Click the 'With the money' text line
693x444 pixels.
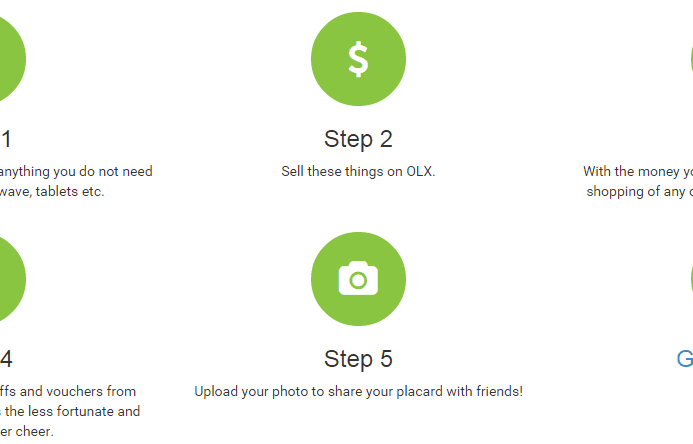tap(638, 171)
